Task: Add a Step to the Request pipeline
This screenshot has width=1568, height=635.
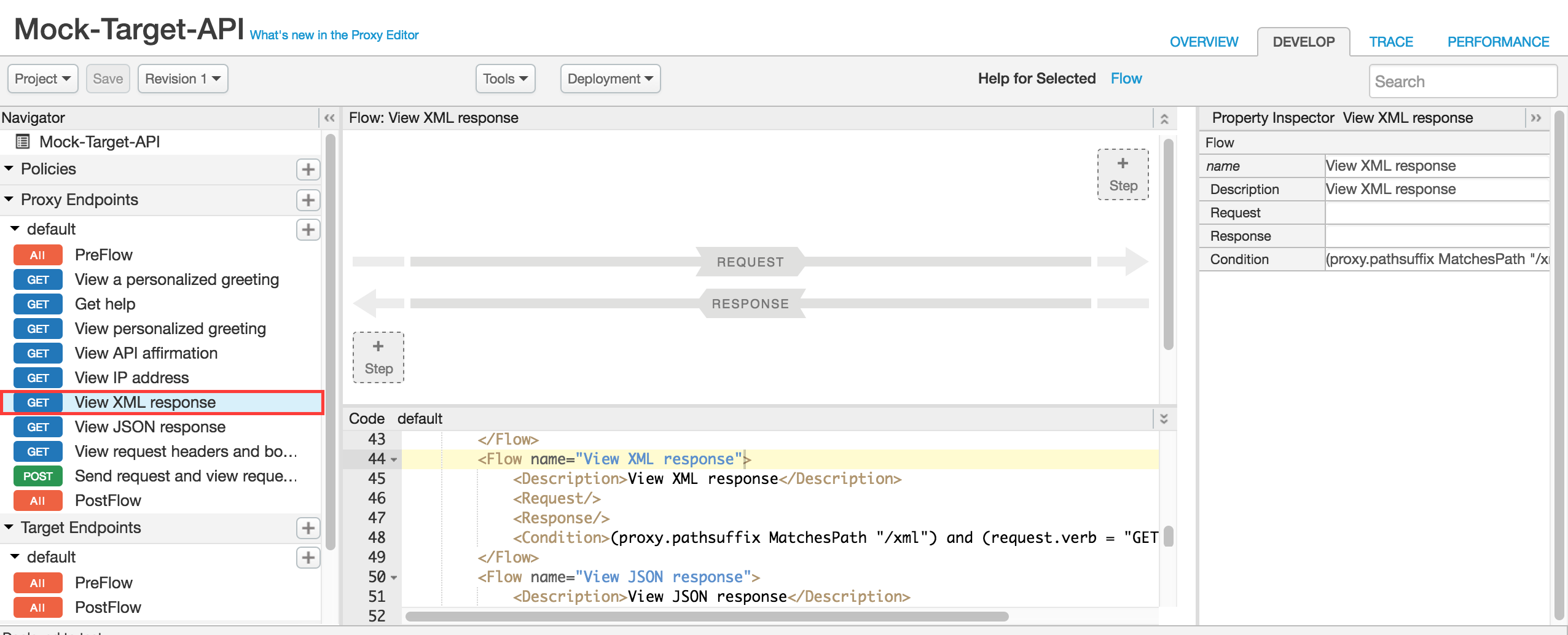Action: click(1123, 174)
